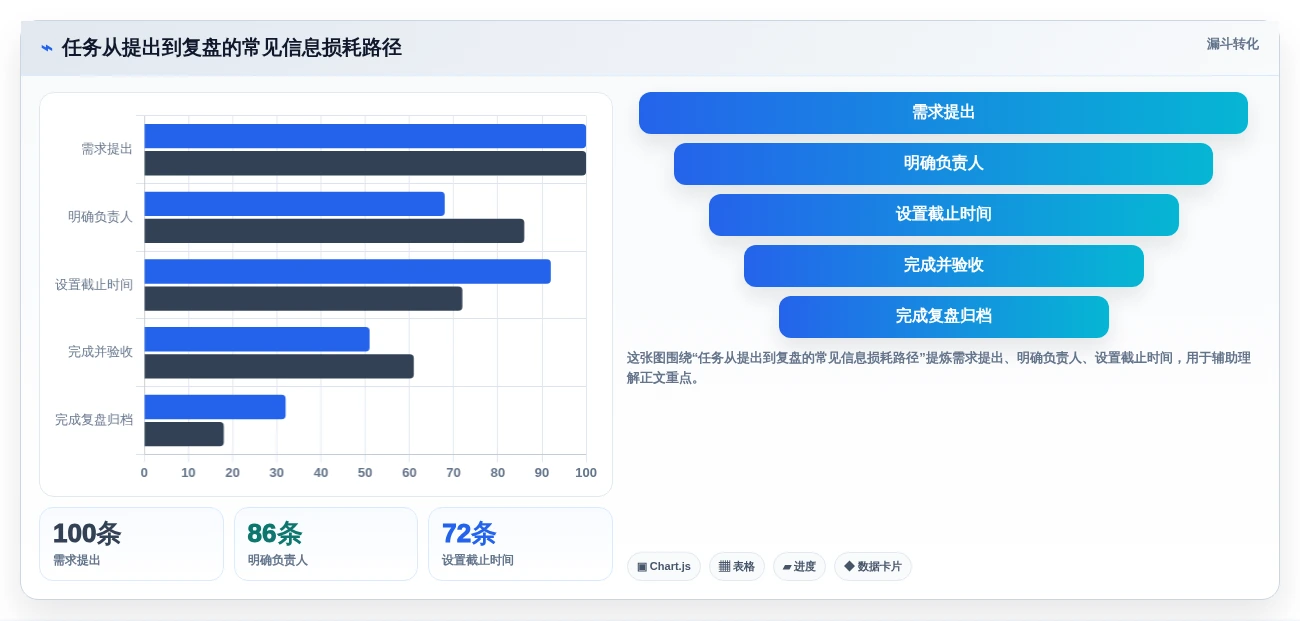Click the 数据卡片 tag chip
This screenshot has width=1300, height=621.
point(873,566)
